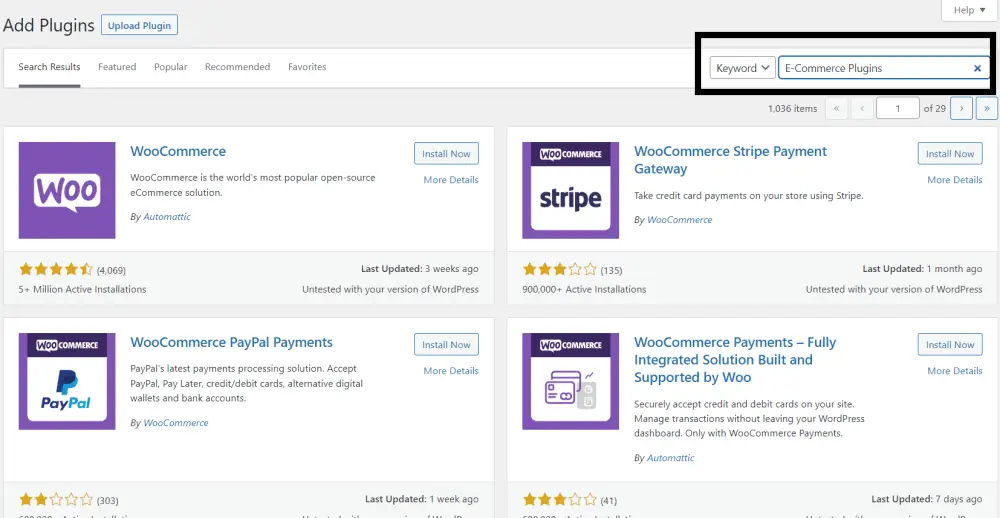Click the Upload Plugin button
Image resolution: width=1000 pixels, height=518 pixels.
(139, 26)
